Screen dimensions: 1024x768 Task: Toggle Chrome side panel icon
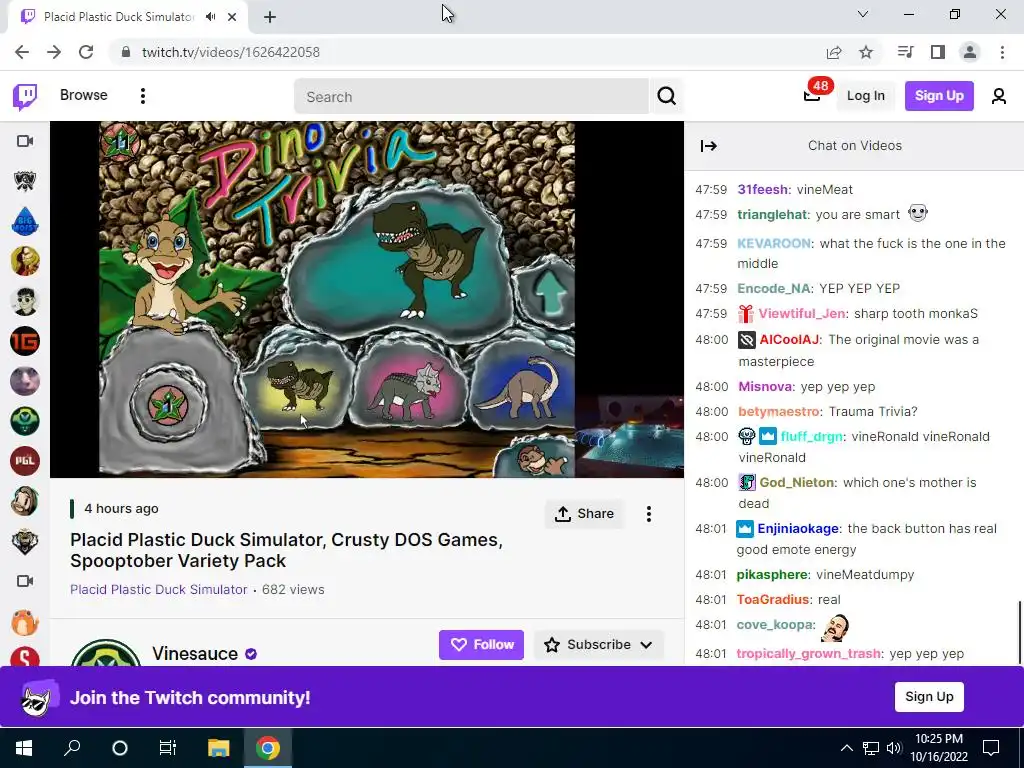[938, 52]
